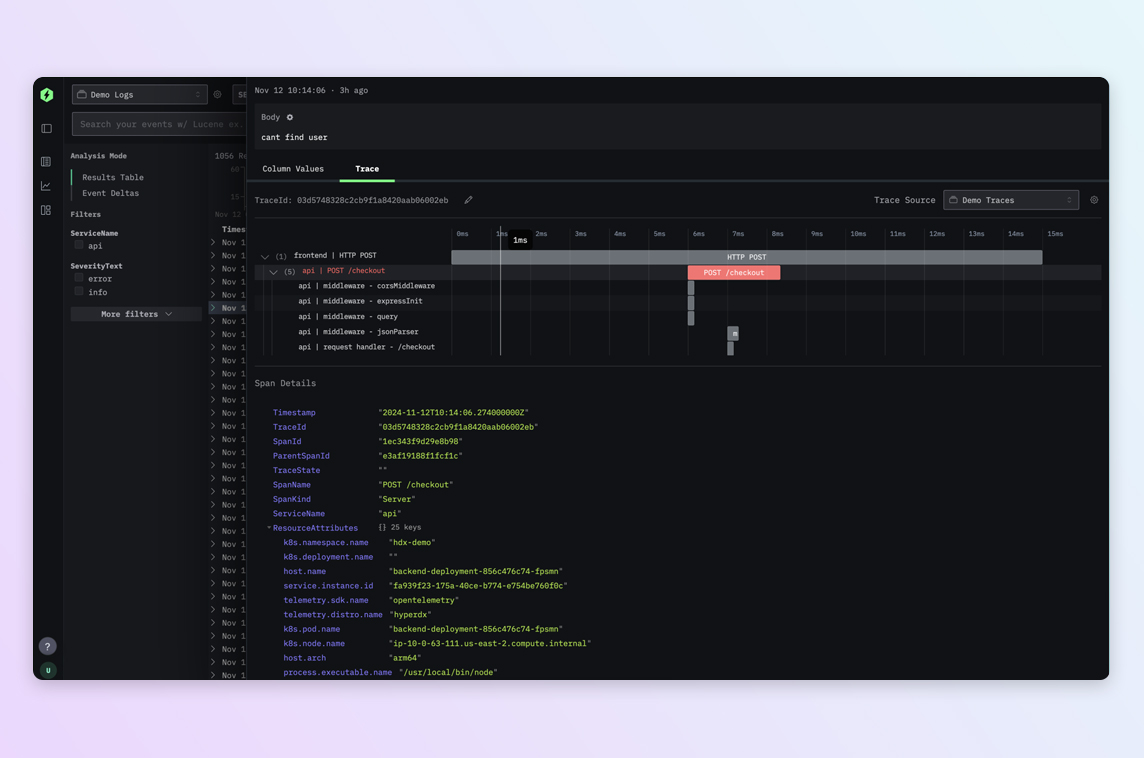Viewport: 1144px width, 758px height.
Task: Check the info severity filter
Action: [x=79, y=292]
